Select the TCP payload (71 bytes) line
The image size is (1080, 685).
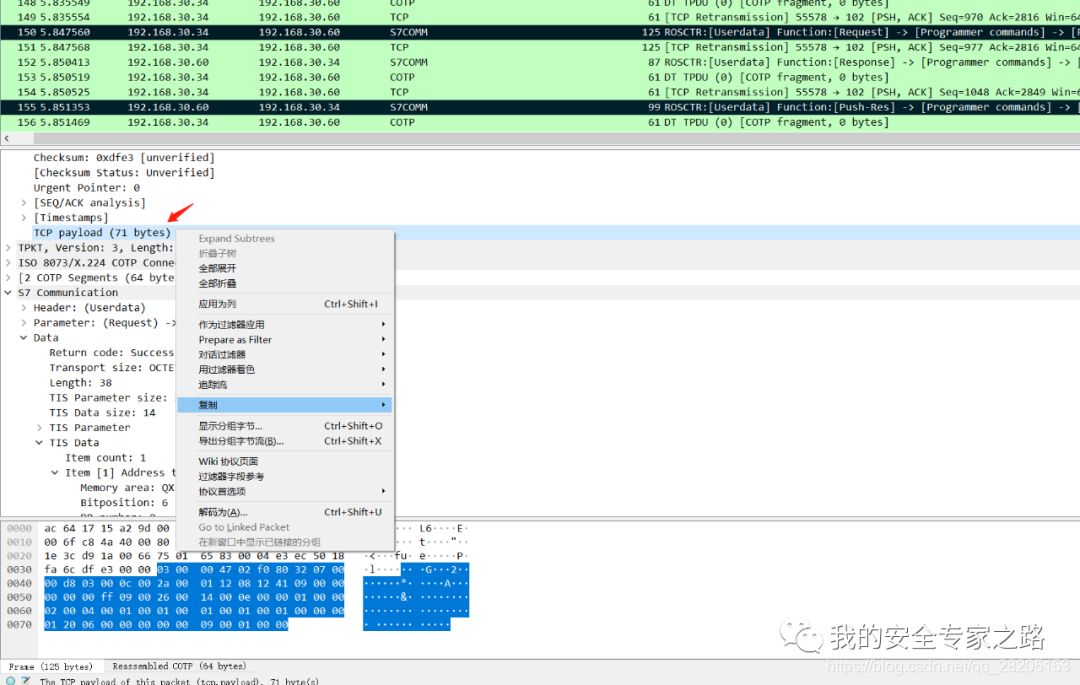pos(102,233)
